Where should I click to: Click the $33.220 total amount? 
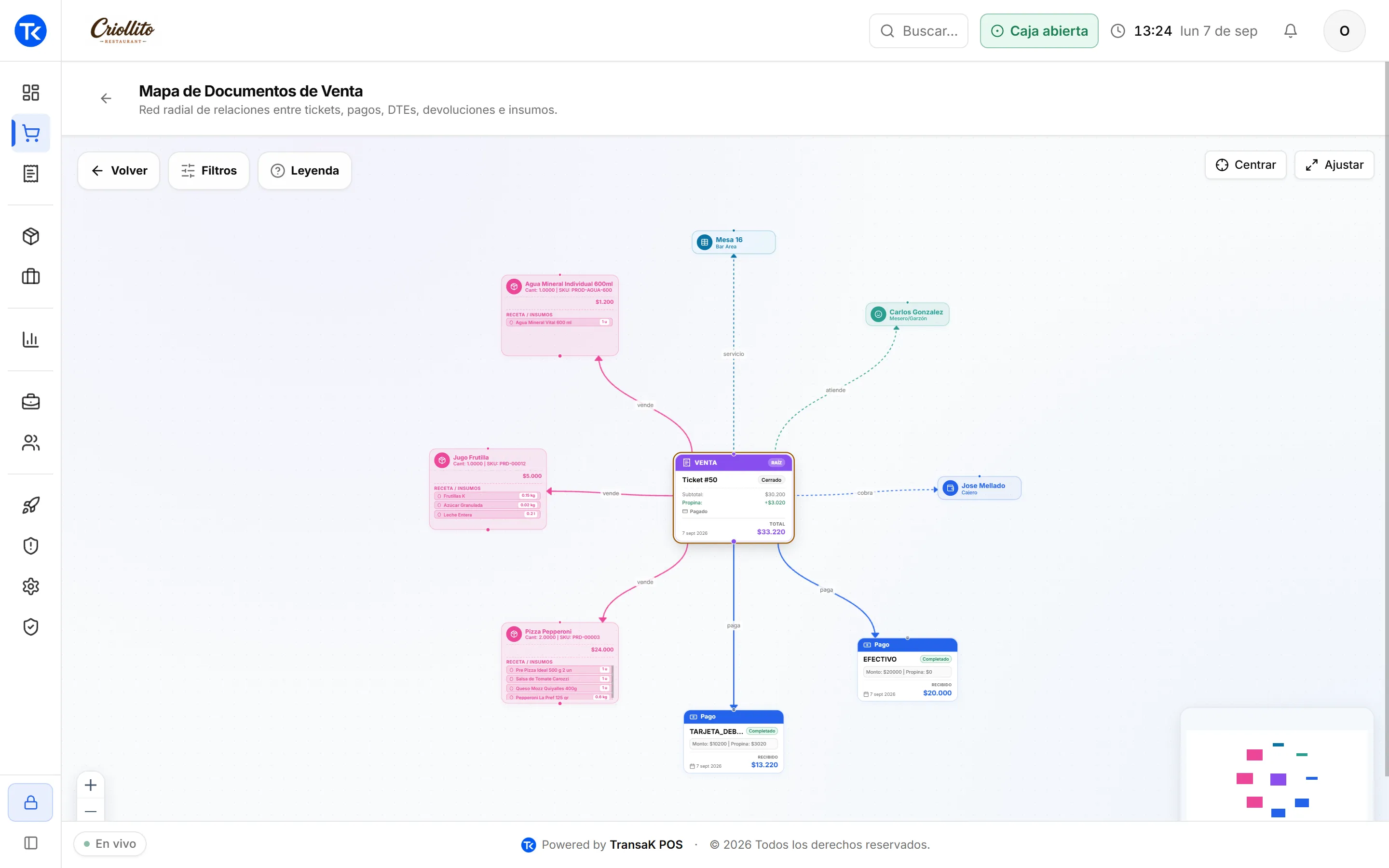click(x=771, y=532)
